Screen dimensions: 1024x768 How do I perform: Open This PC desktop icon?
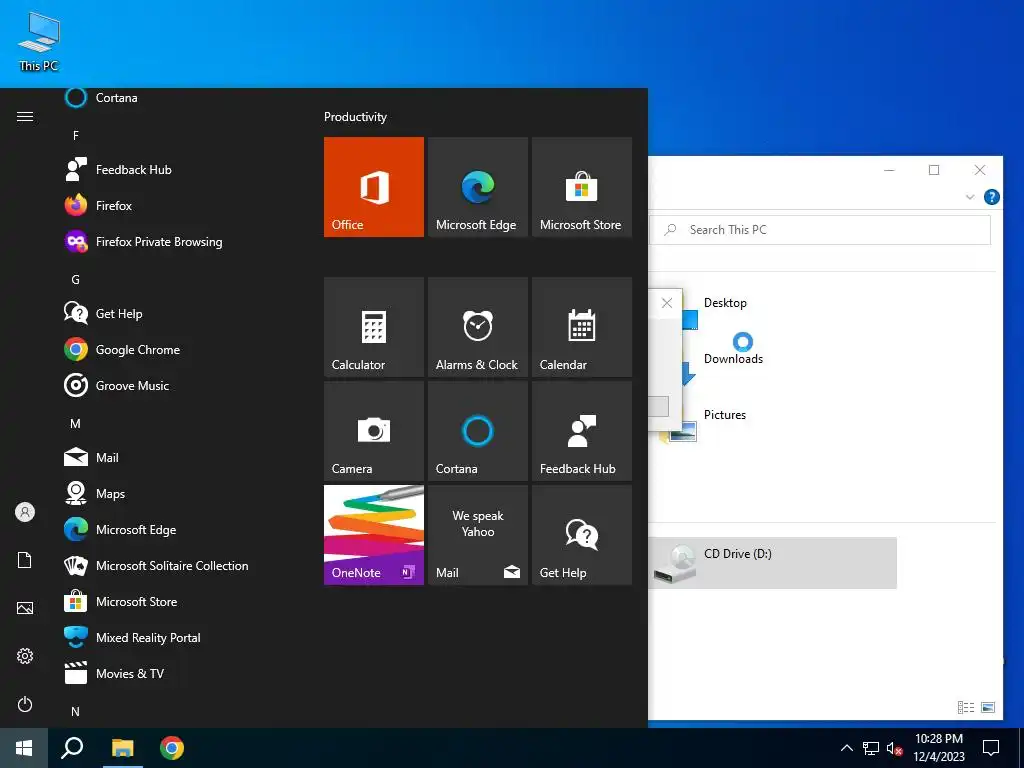39,40
